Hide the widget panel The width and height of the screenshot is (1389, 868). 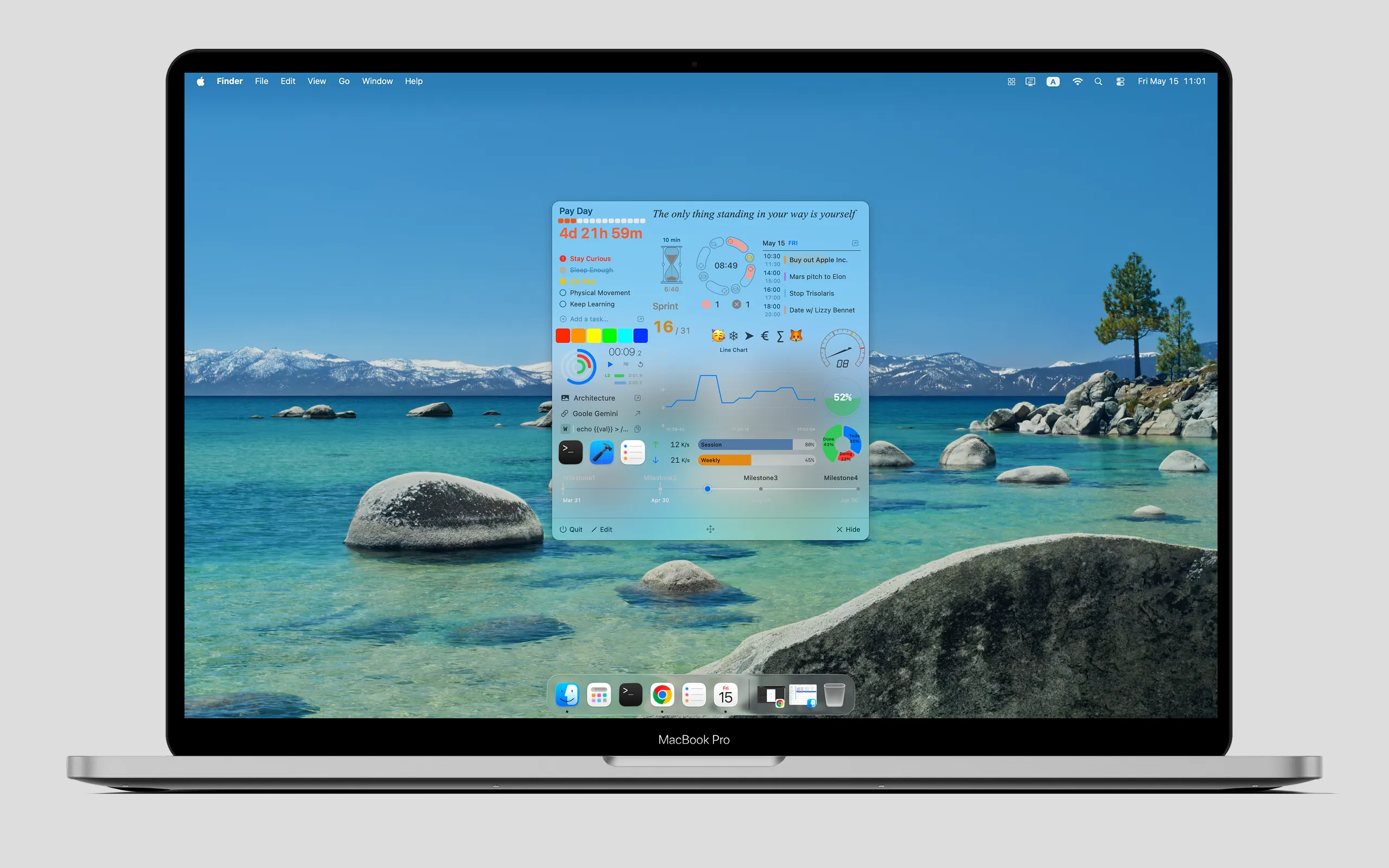click(x=849, y=529)
